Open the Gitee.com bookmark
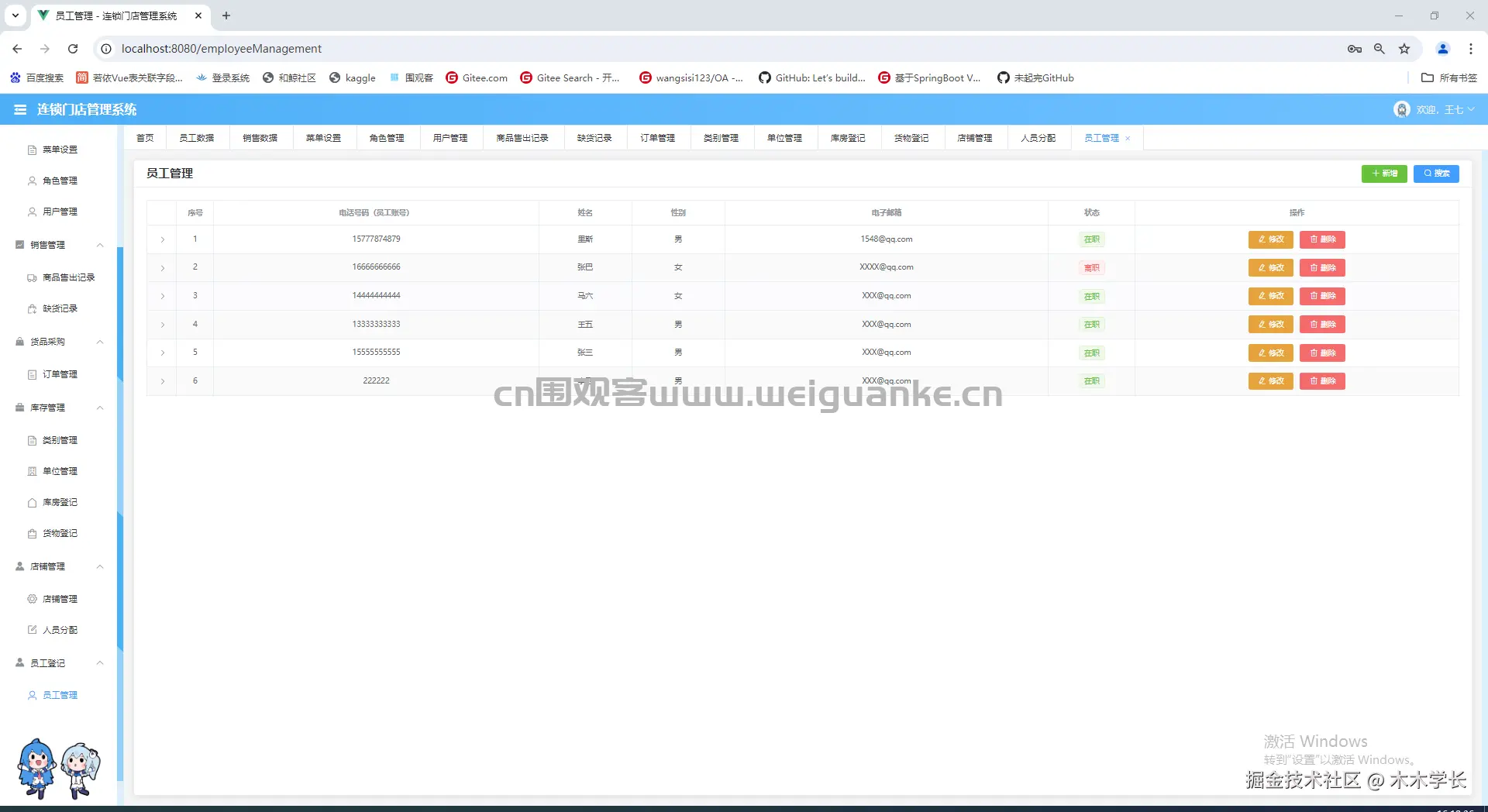 click(x=477, y=77)
